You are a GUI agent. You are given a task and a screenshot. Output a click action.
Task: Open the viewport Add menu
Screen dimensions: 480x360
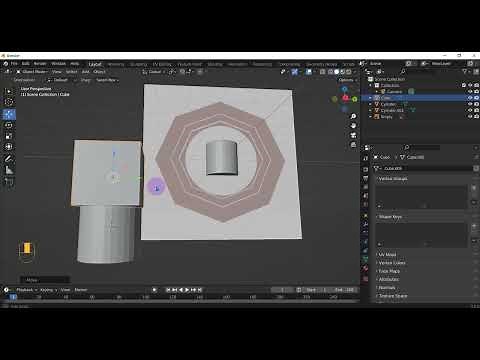coord(86,72)
